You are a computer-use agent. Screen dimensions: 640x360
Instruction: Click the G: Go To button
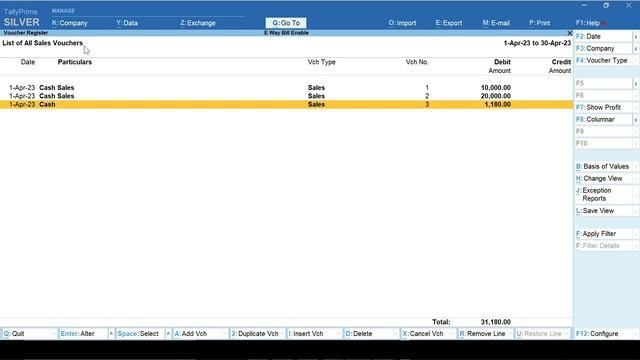(286, 23)
